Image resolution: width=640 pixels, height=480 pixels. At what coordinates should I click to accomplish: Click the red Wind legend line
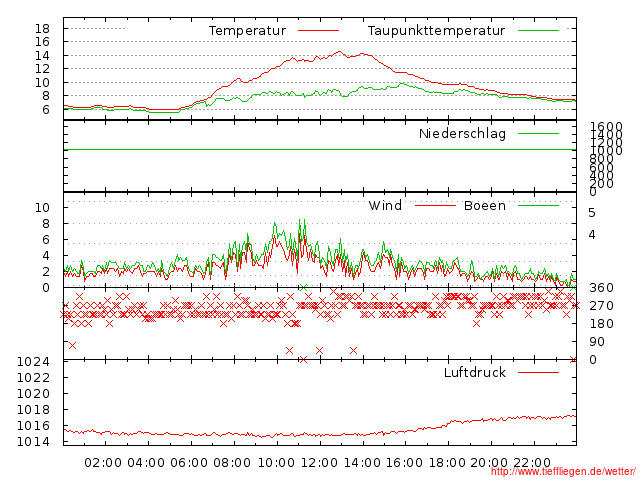coord(435,205)
